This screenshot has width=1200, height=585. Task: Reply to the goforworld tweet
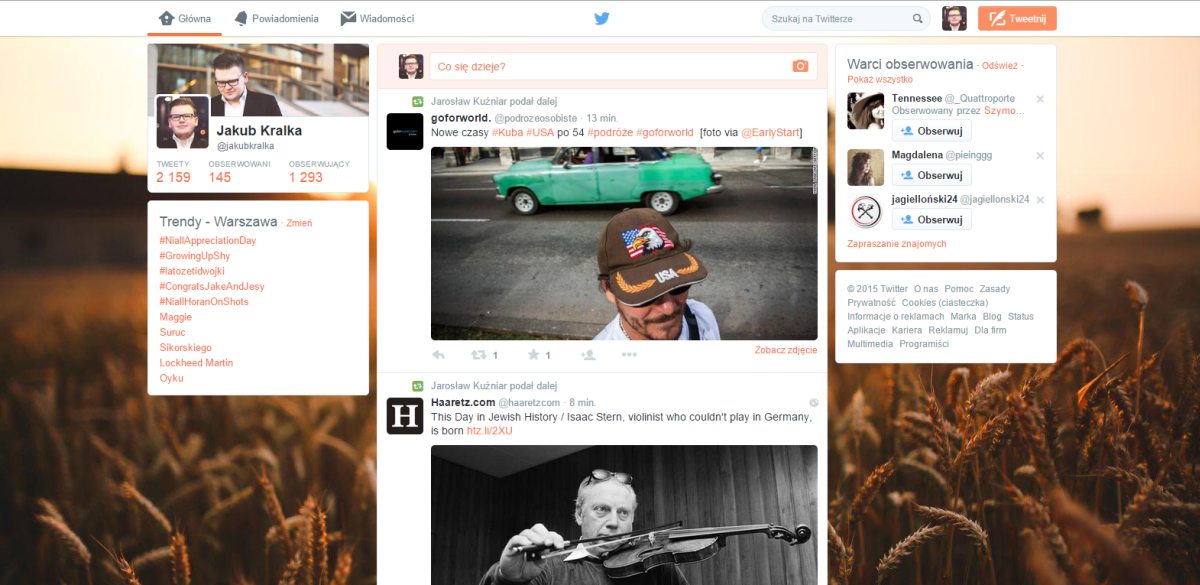tap(438, 354)
